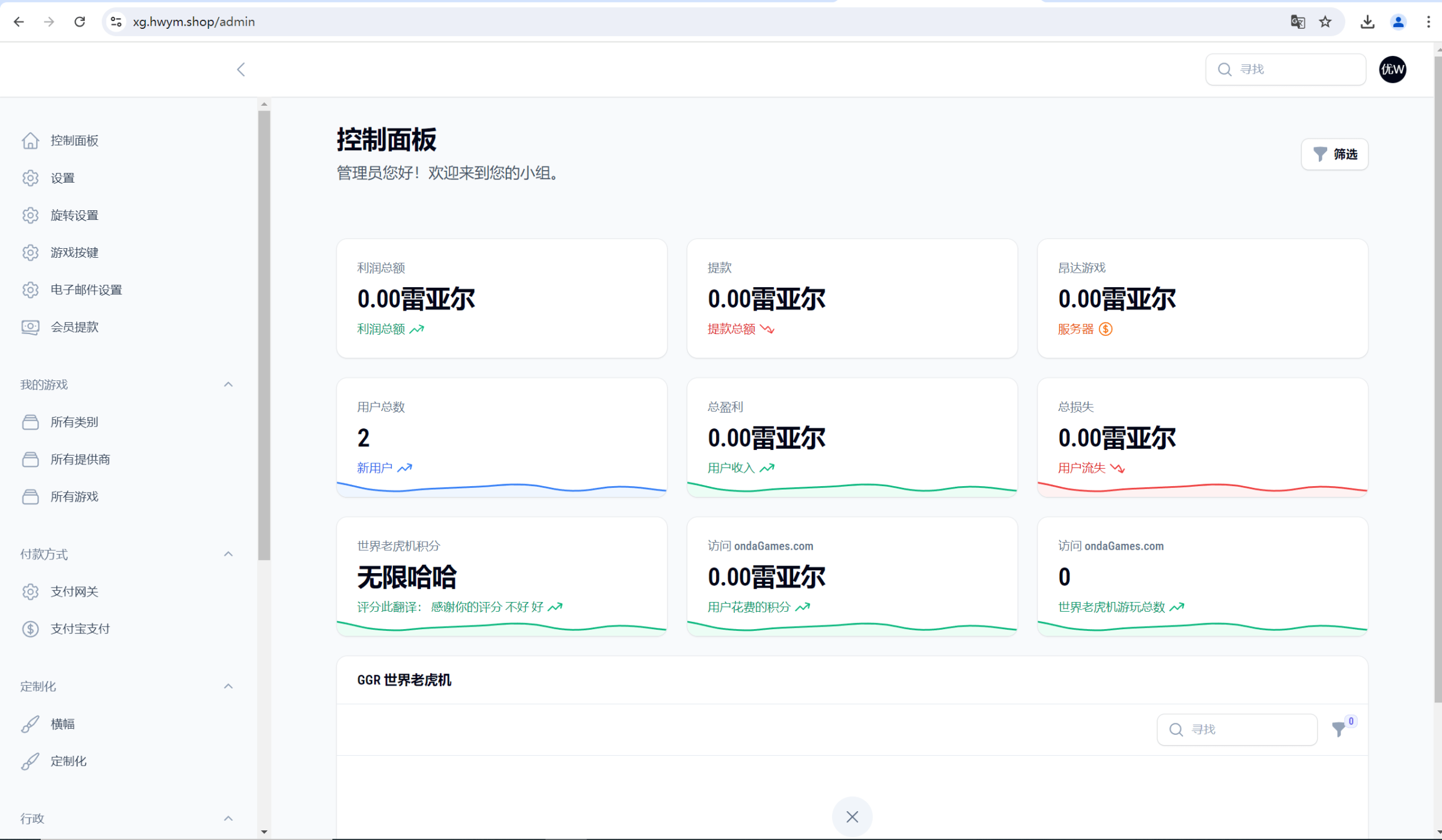Collapse the 定制化 section chevron
This screenshot has height=840, width=1442.
pyautogui.click(x=228, y=686)
